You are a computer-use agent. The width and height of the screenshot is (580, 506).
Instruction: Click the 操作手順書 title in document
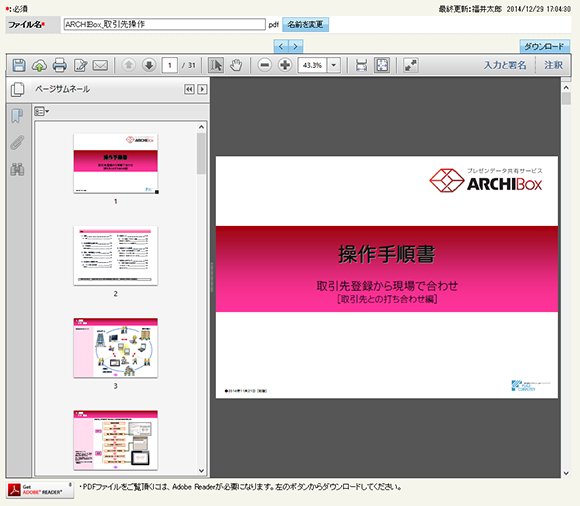pyautogui.click(x=387, y=254)
